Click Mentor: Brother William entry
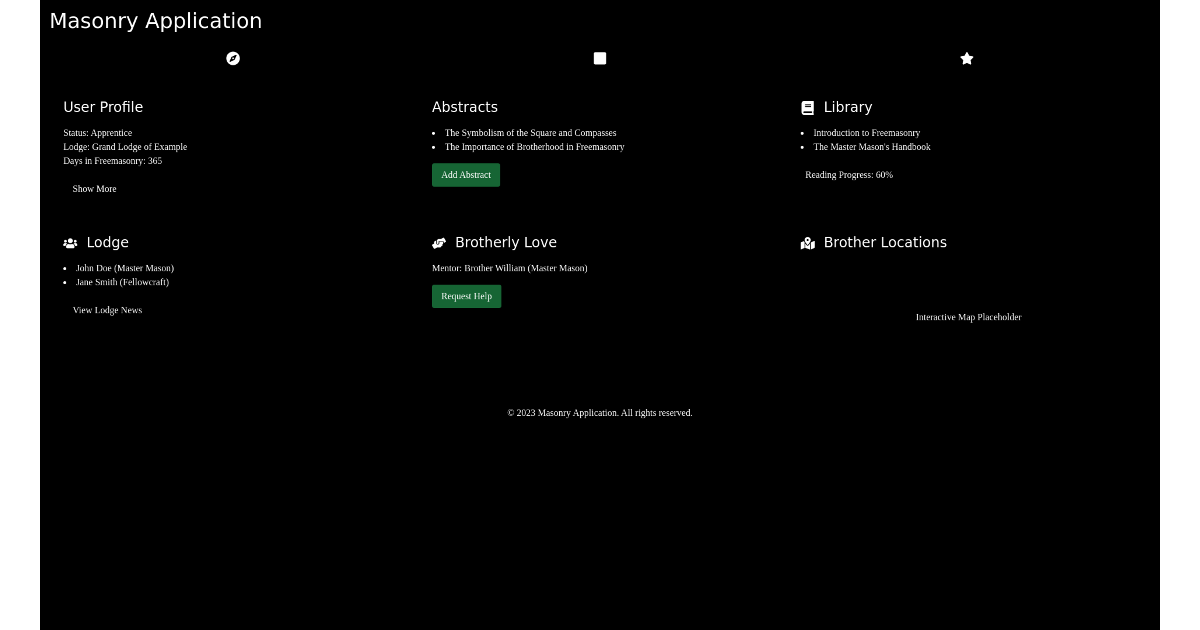The width and height of the screenshot is (1200, 630). [509, 268]
